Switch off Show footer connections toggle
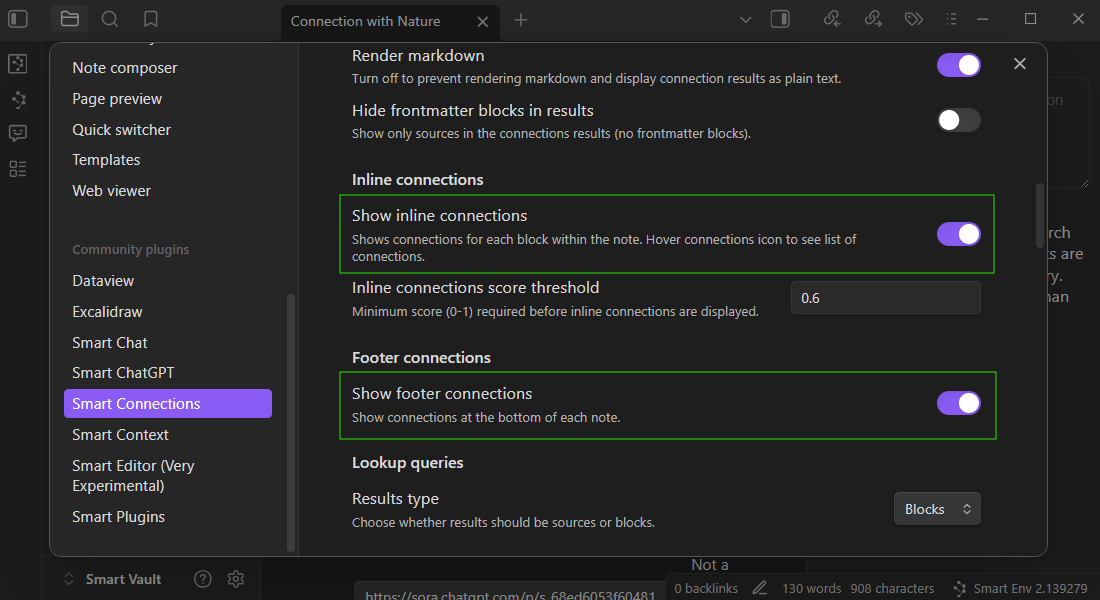 958,403
